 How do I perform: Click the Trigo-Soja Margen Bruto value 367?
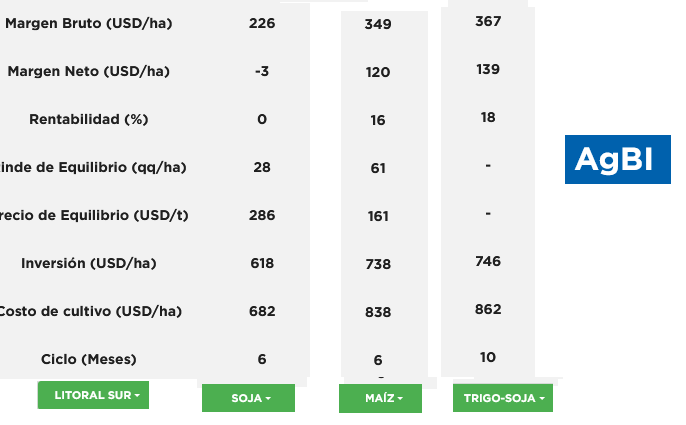click(488, 21)
